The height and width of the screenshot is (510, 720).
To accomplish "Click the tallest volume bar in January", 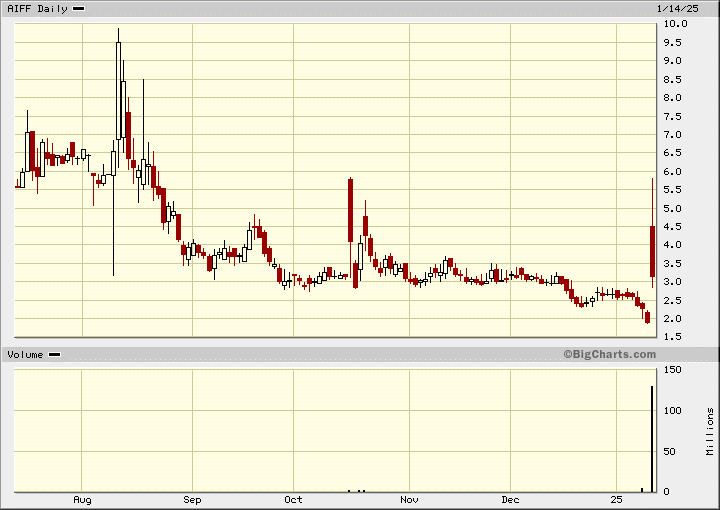I will point(652,439).
